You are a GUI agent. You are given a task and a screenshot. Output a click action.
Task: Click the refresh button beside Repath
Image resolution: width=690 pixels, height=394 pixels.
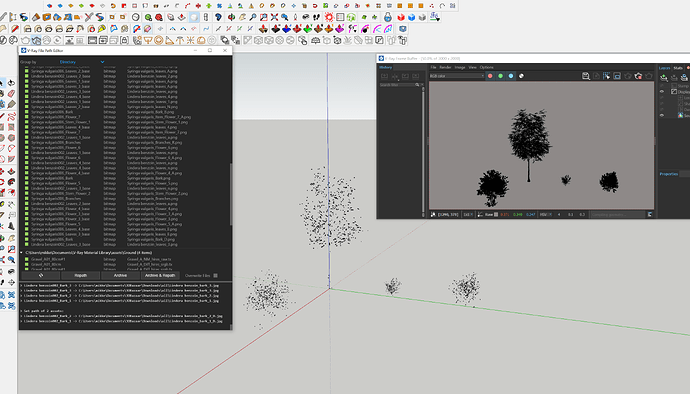point(41,276)
